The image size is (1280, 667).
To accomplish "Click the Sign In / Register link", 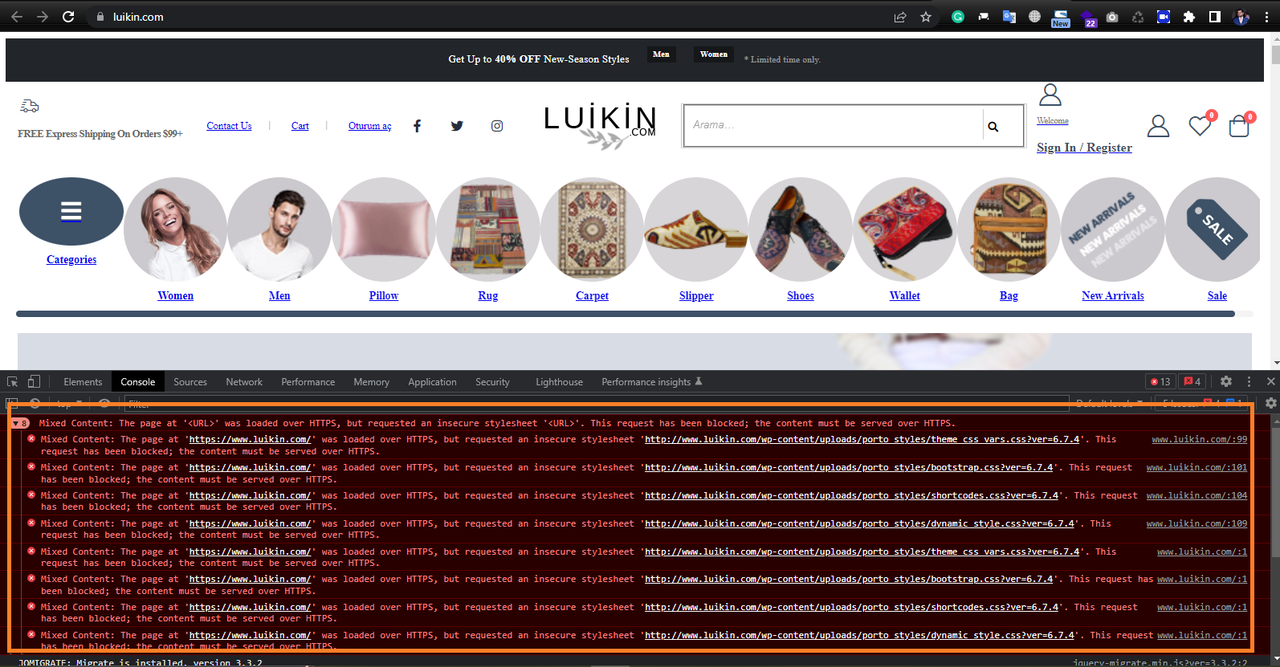I will coord(1084,148).
